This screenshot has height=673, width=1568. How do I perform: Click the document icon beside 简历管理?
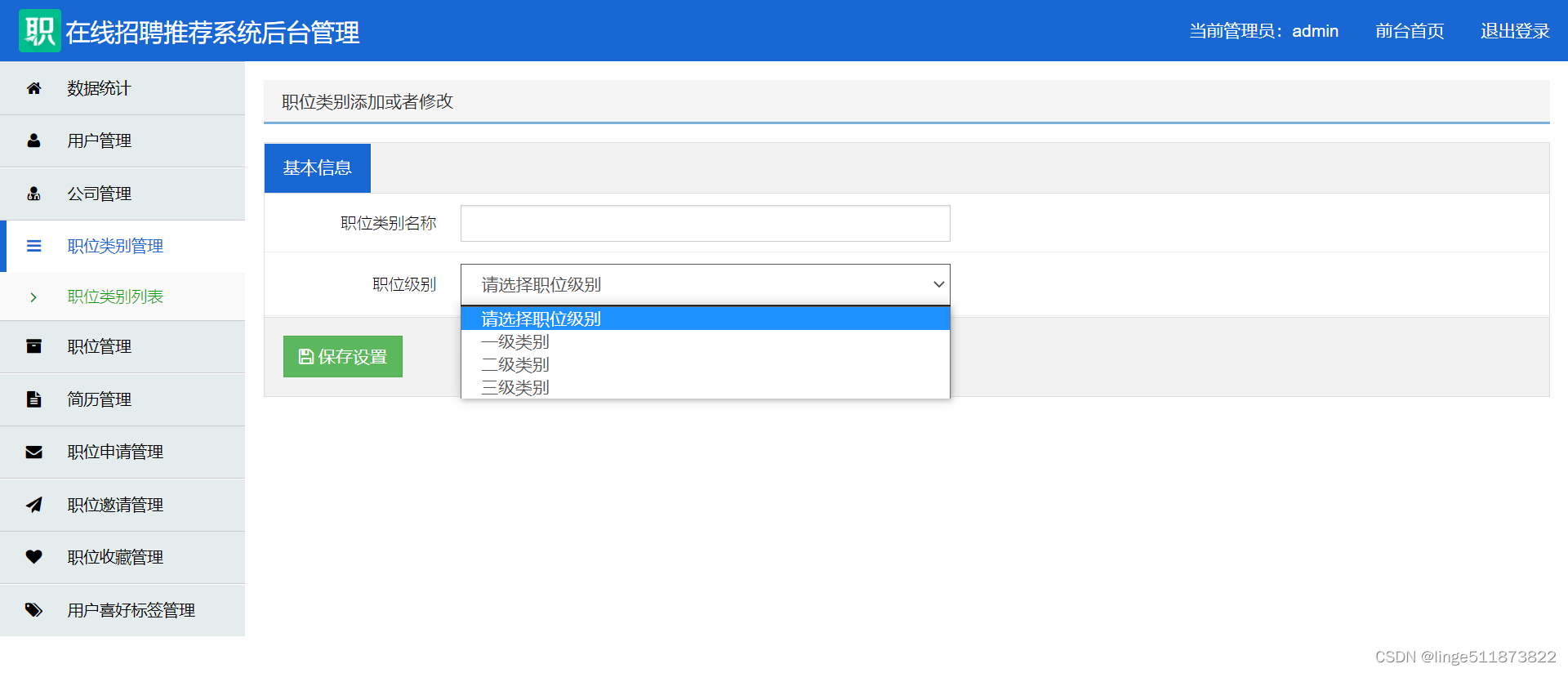(33, 399)
